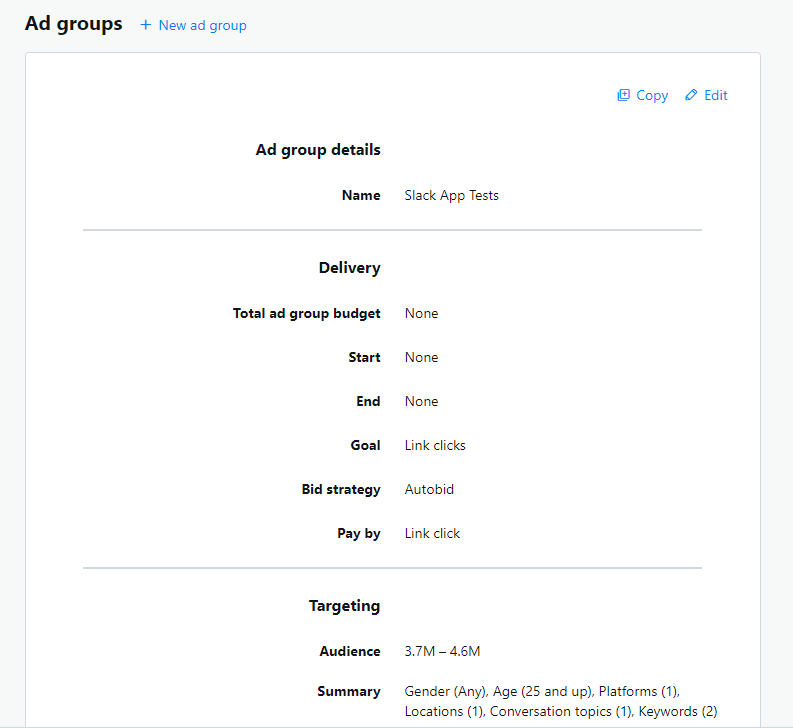Click the Audience estimate 3.7M – 4.6M
Viewport: 793px width, 728px height.
pos(443,651)
